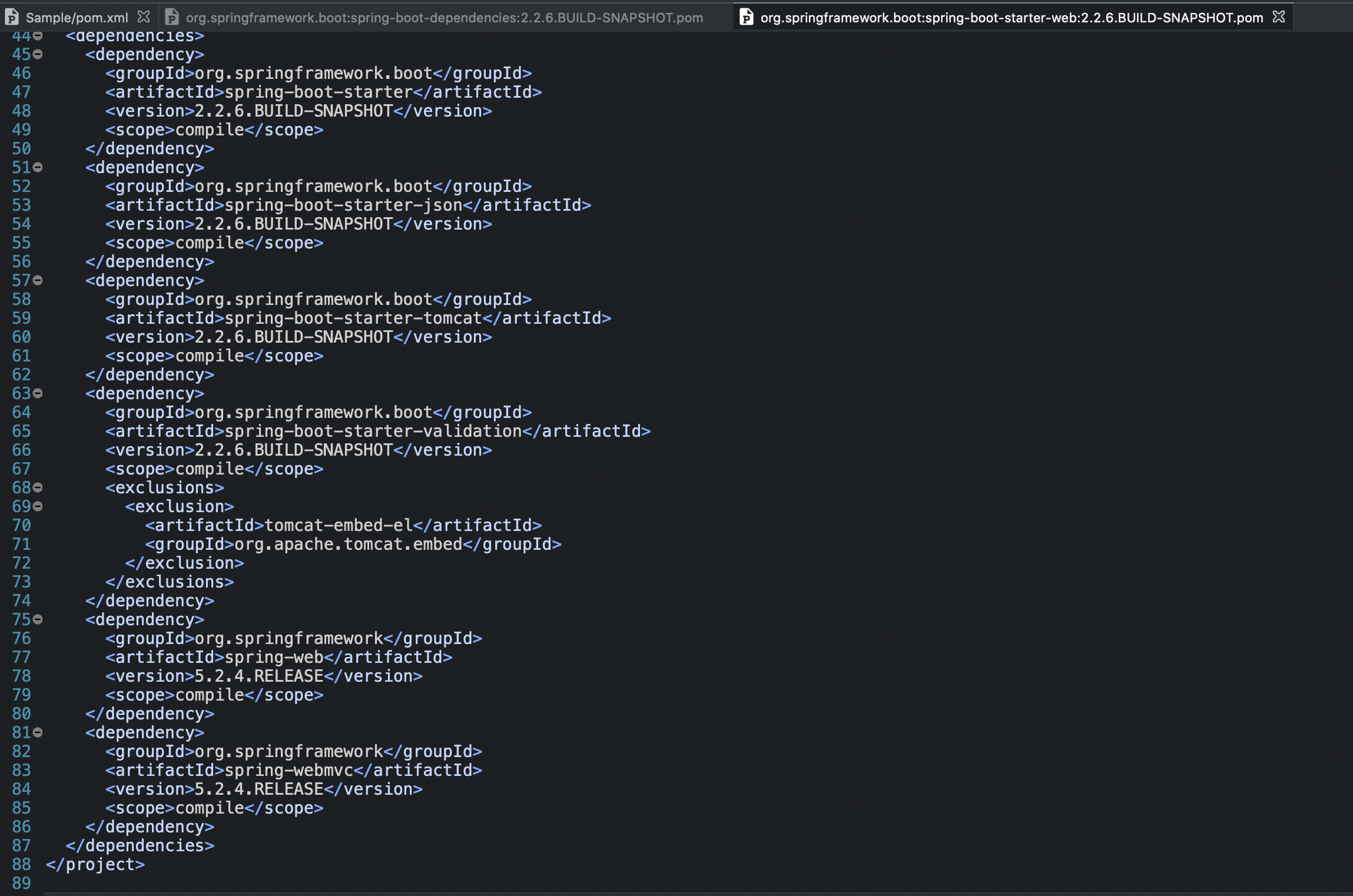Collapse the spring-webmvc dependency at line 81
1353x896 pixels.
click(x=38, y=732)
